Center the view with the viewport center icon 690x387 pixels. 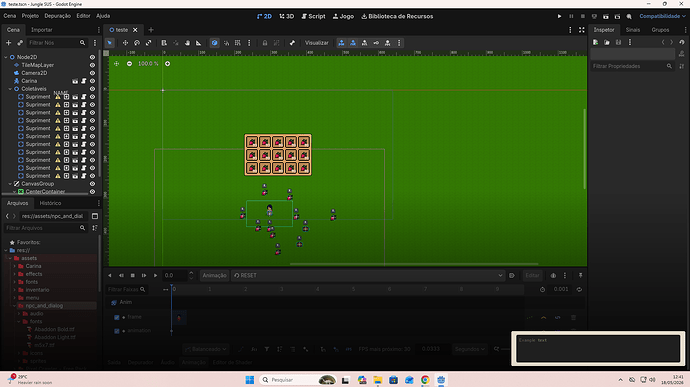tap(117, 63)
